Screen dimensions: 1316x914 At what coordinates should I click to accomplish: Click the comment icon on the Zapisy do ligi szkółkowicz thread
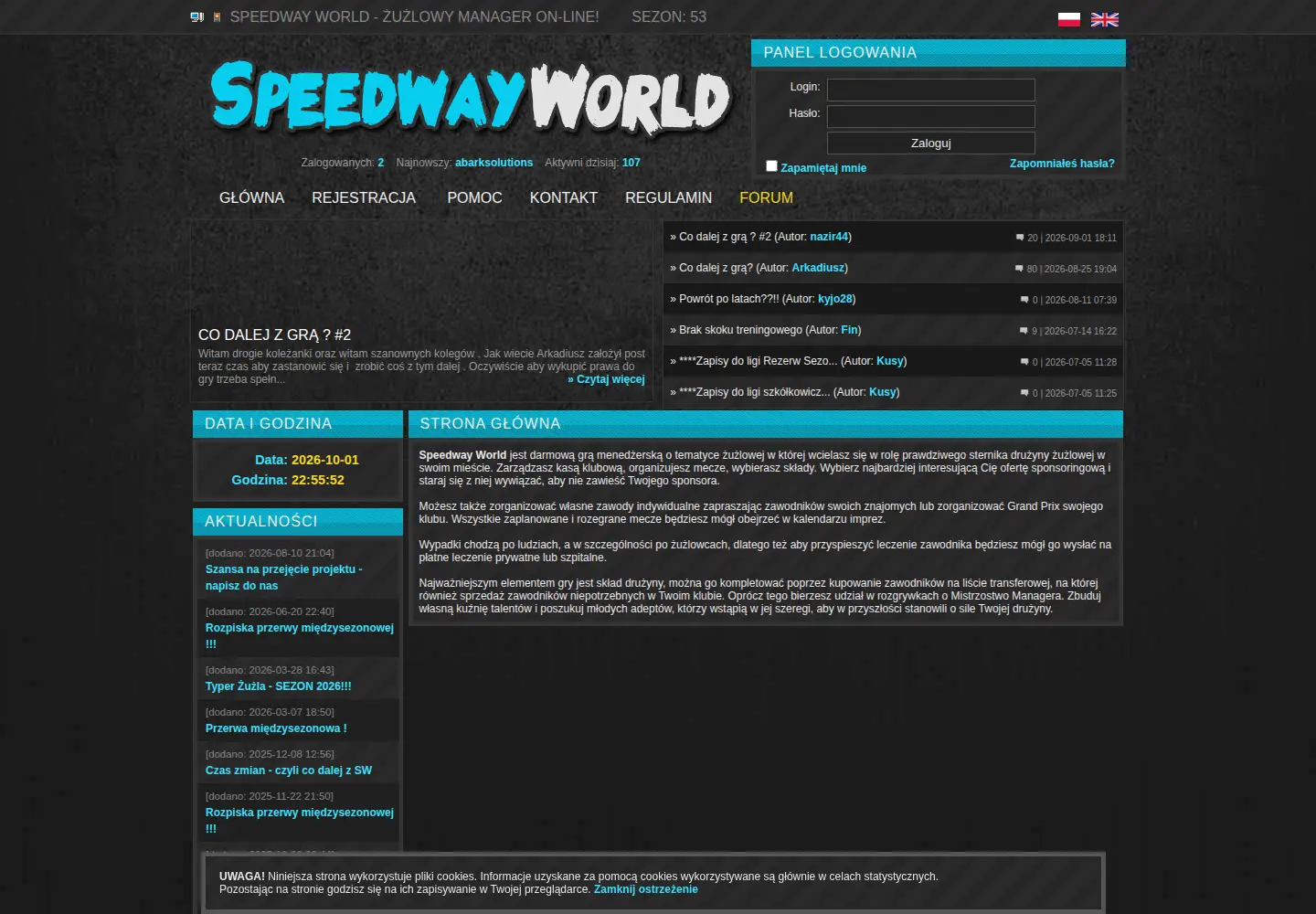click(x=1024, y=393)
